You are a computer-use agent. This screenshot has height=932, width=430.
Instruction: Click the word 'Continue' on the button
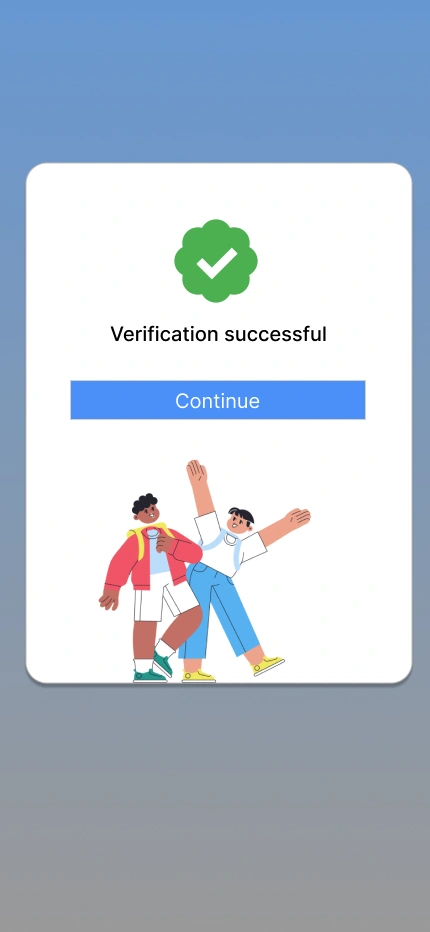[217, 401]
